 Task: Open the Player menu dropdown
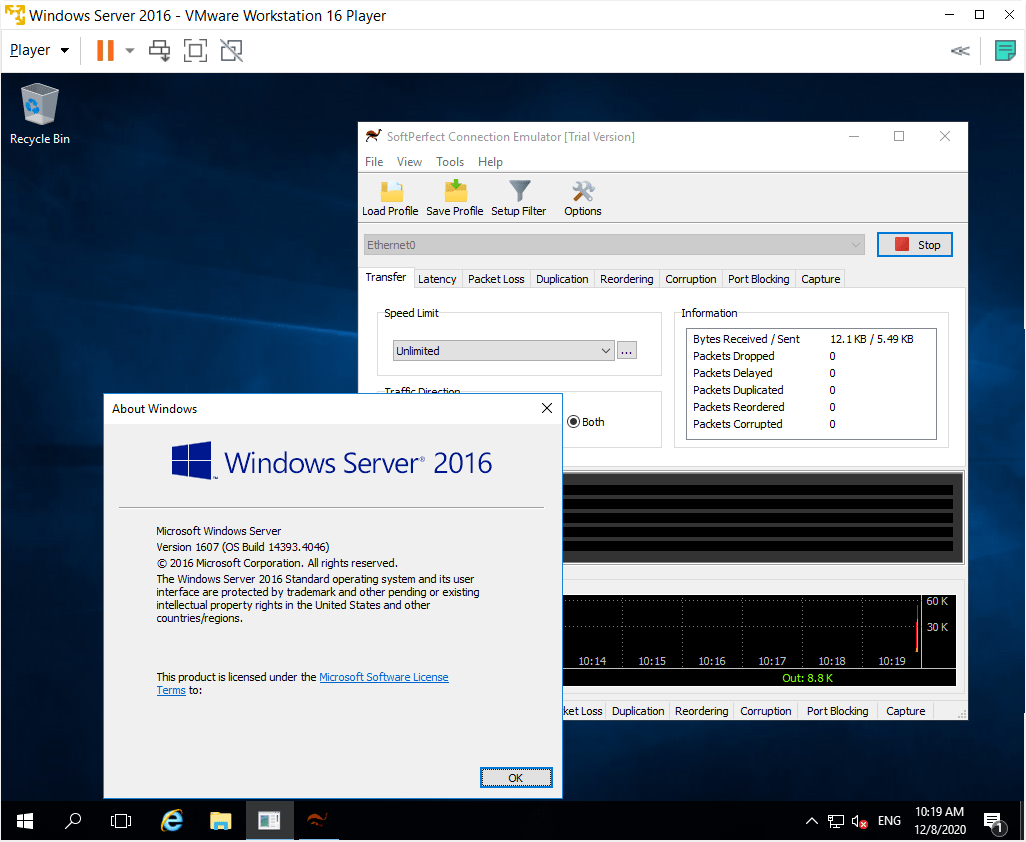(x=39, y=50)
